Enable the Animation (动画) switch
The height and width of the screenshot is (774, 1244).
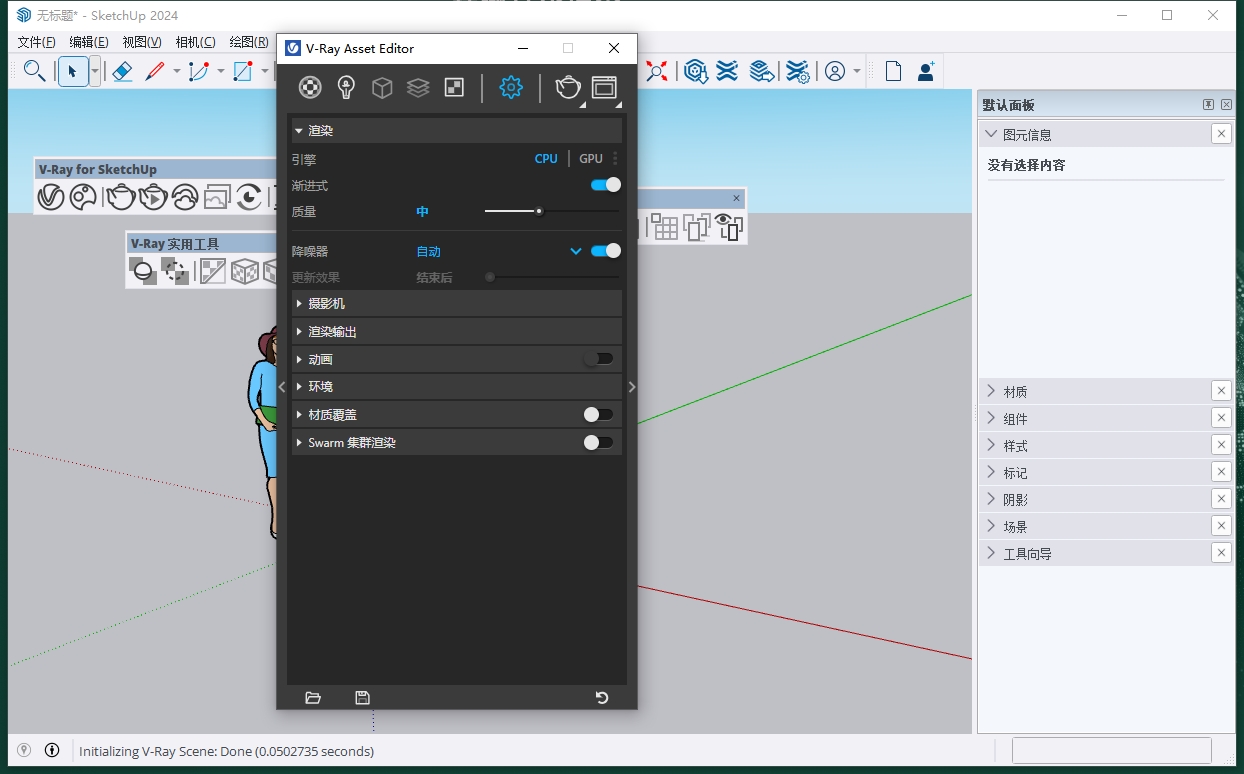(598, 359)
